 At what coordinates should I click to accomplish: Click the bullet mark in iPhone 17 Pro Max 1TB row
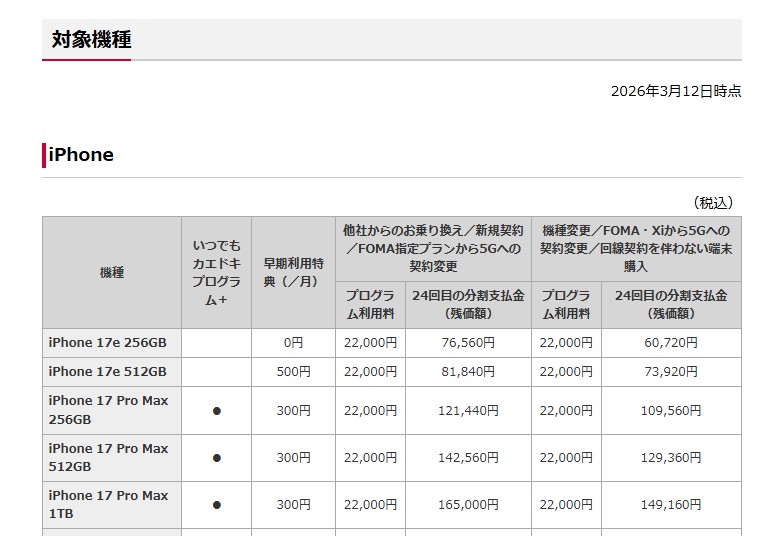[x=216, y=505]
